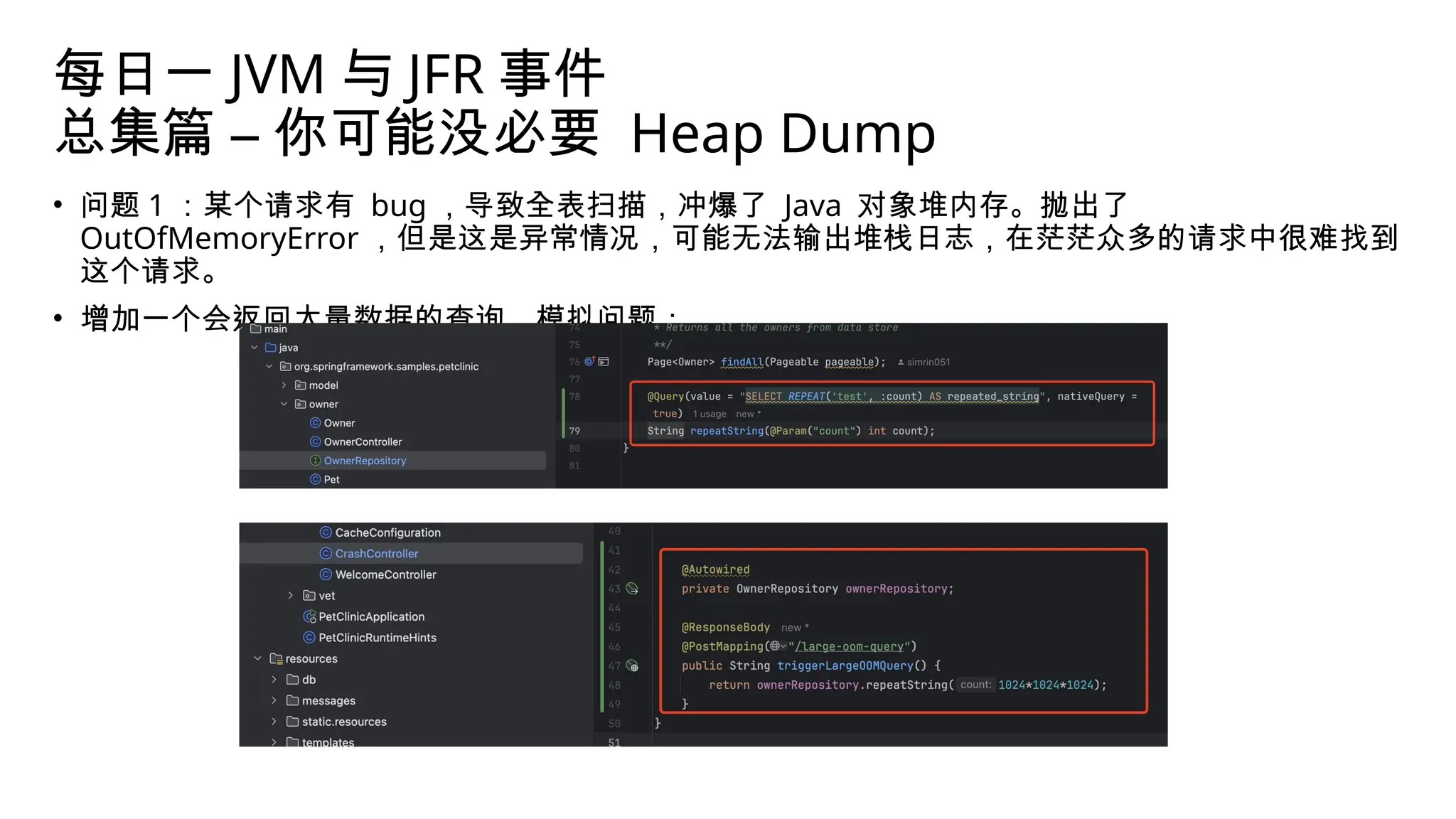1456x819 pixels.
Task: Click the Pet class icon
Action: pyautogui.click(x=315, y=479)
